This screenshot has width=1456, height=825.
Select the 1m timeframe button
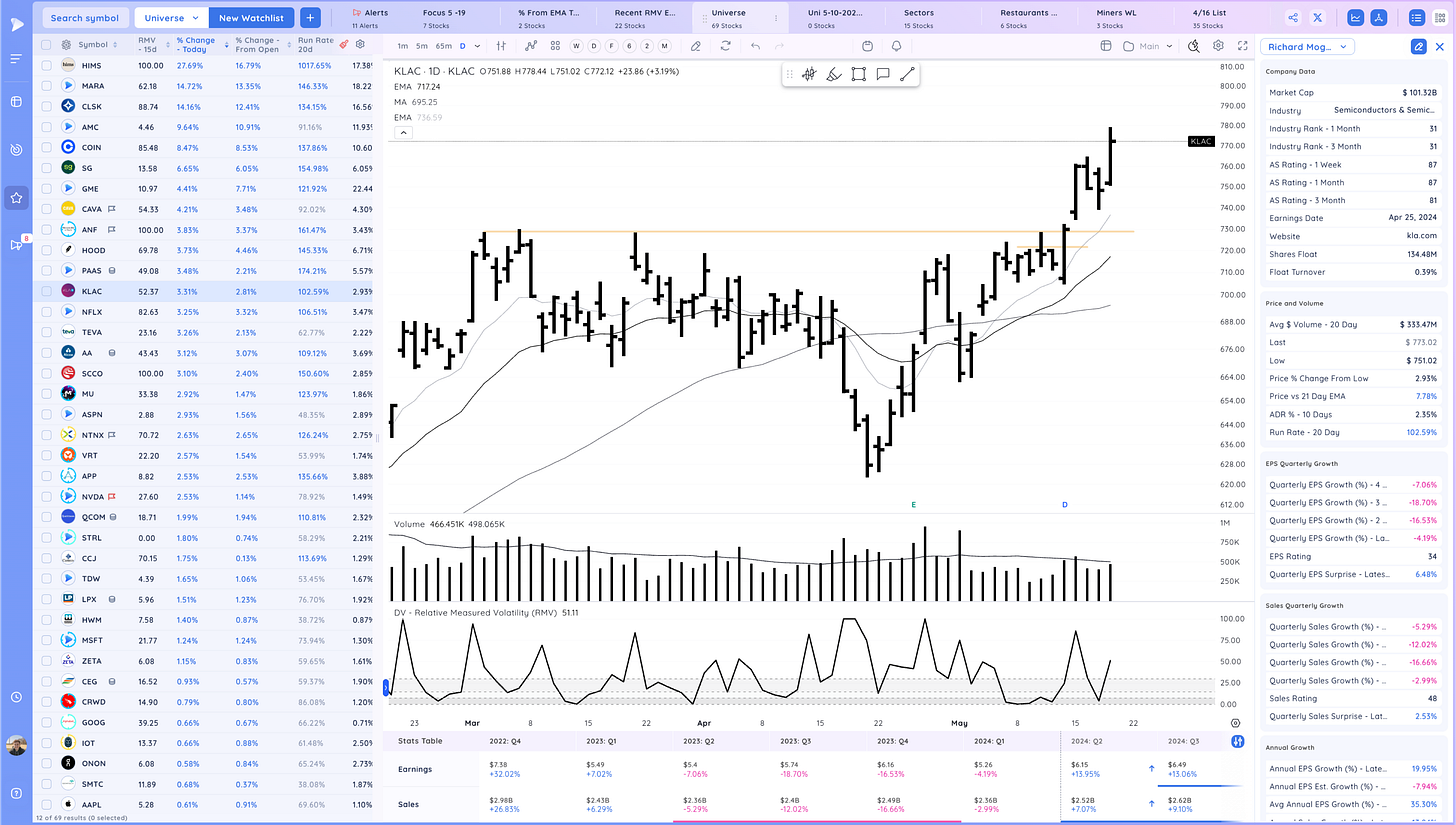[402, 46]
